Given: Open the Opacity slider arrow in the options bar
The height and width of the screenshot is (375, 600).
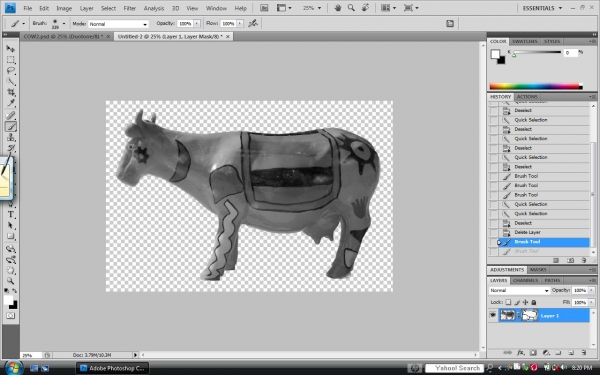Looking at the screenshot, I should pyautogui.click(x=197, y=24).
